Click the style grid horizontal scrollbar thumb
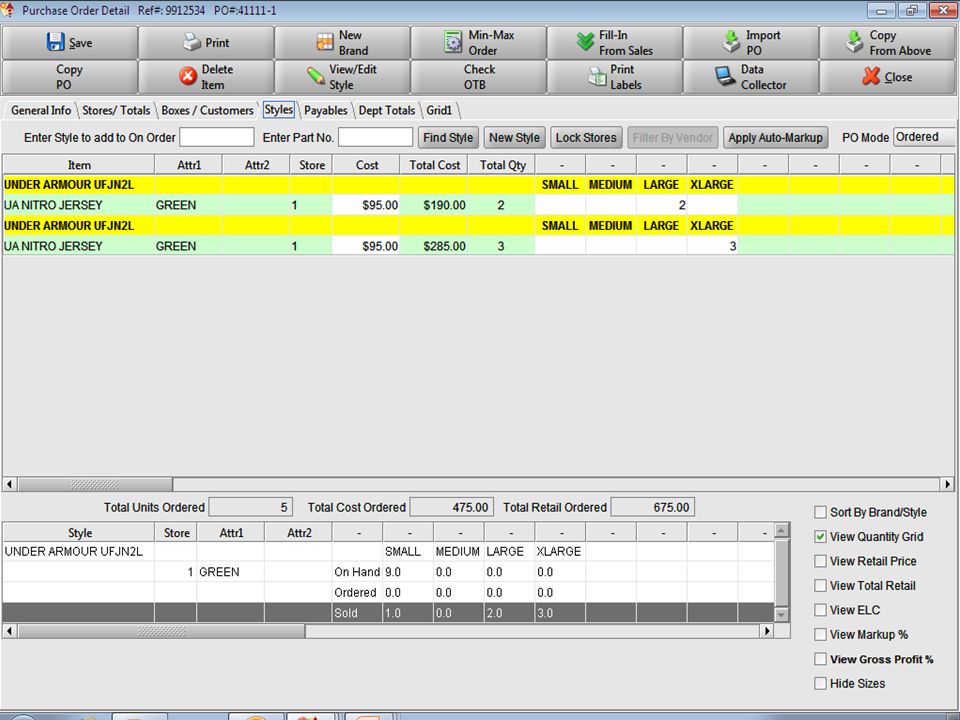 (161, 631)
